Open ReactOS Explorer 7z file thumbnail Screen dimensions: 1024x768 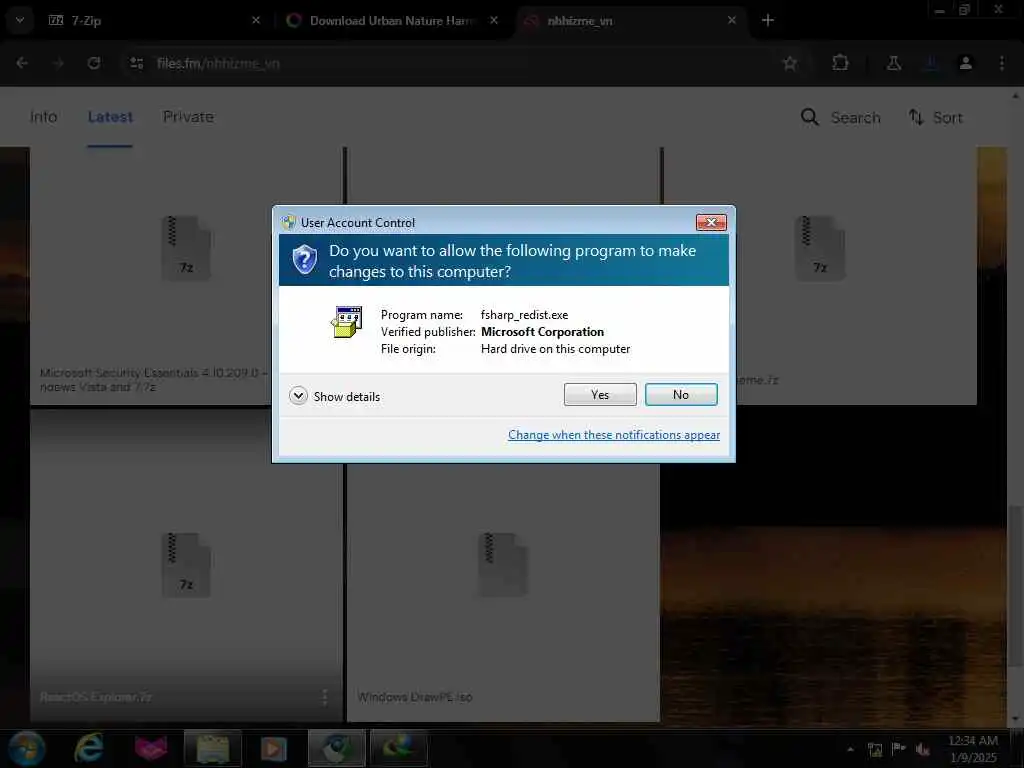pos(185,565)
